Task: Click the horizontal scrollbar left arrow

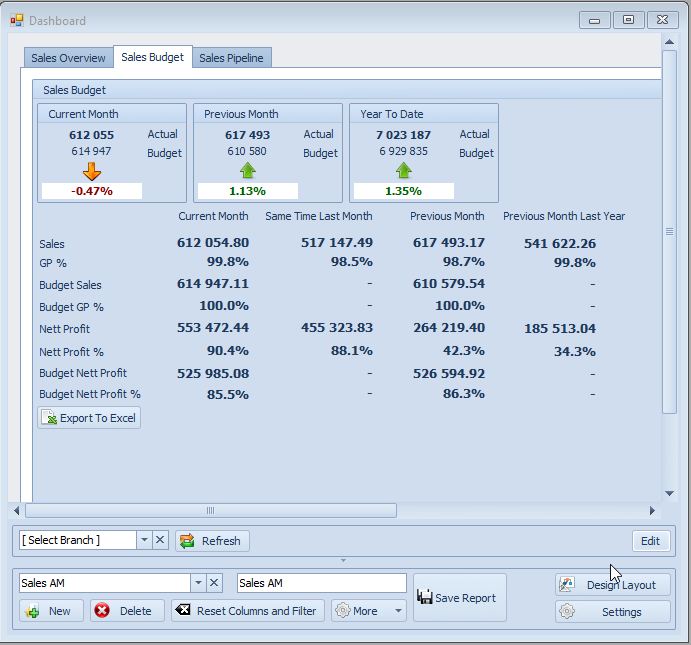Action: coord(17,511)
